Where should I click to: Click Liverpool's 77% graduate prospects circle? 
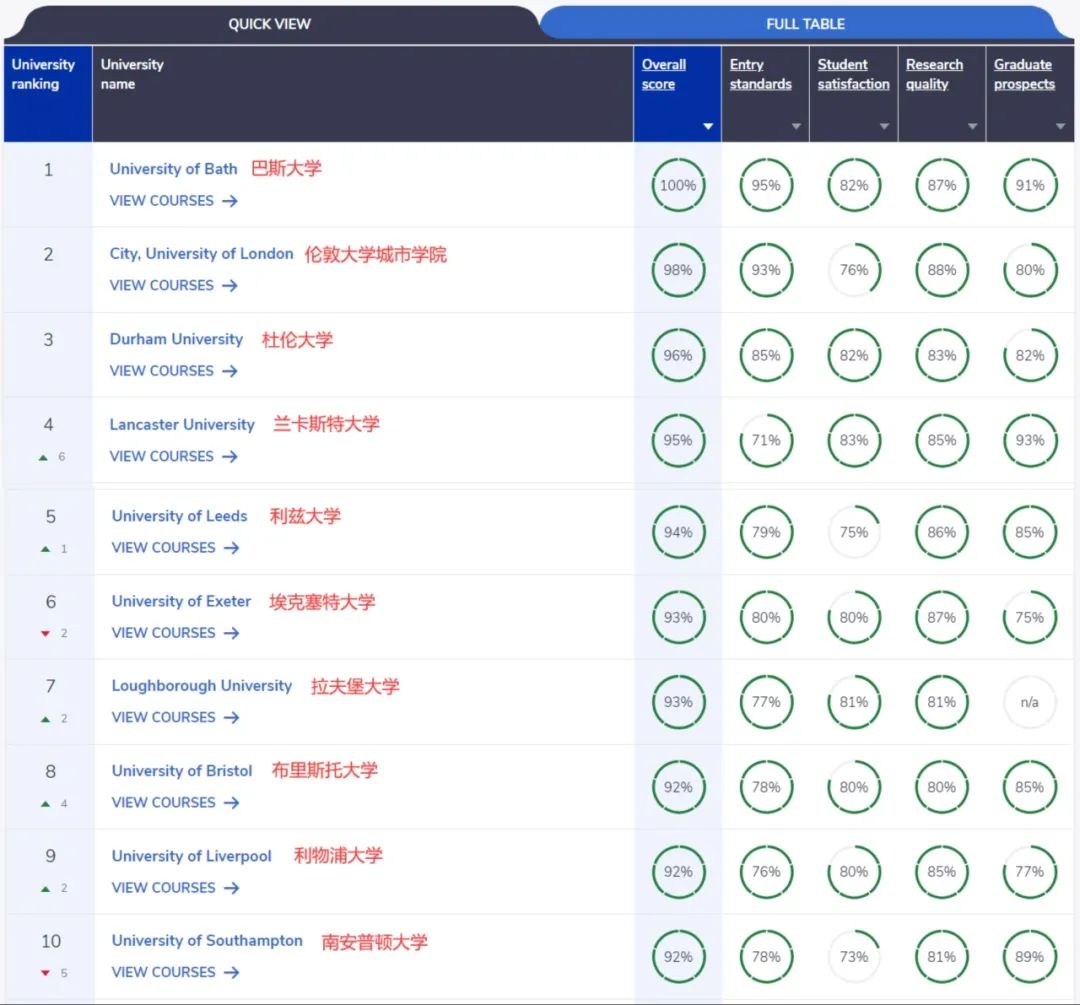pyautogui.click(x=1030, y=872)
